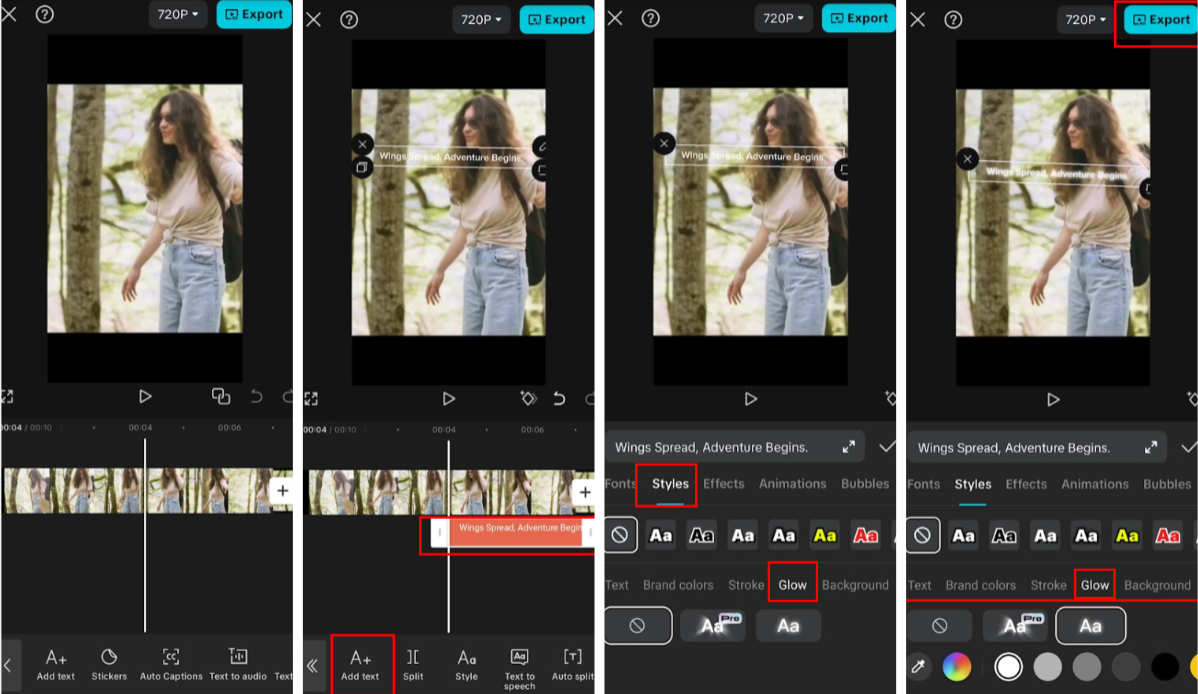Open the 720P dropdown in the second screen
1198x694 pixels.
(x=481, y=19)
